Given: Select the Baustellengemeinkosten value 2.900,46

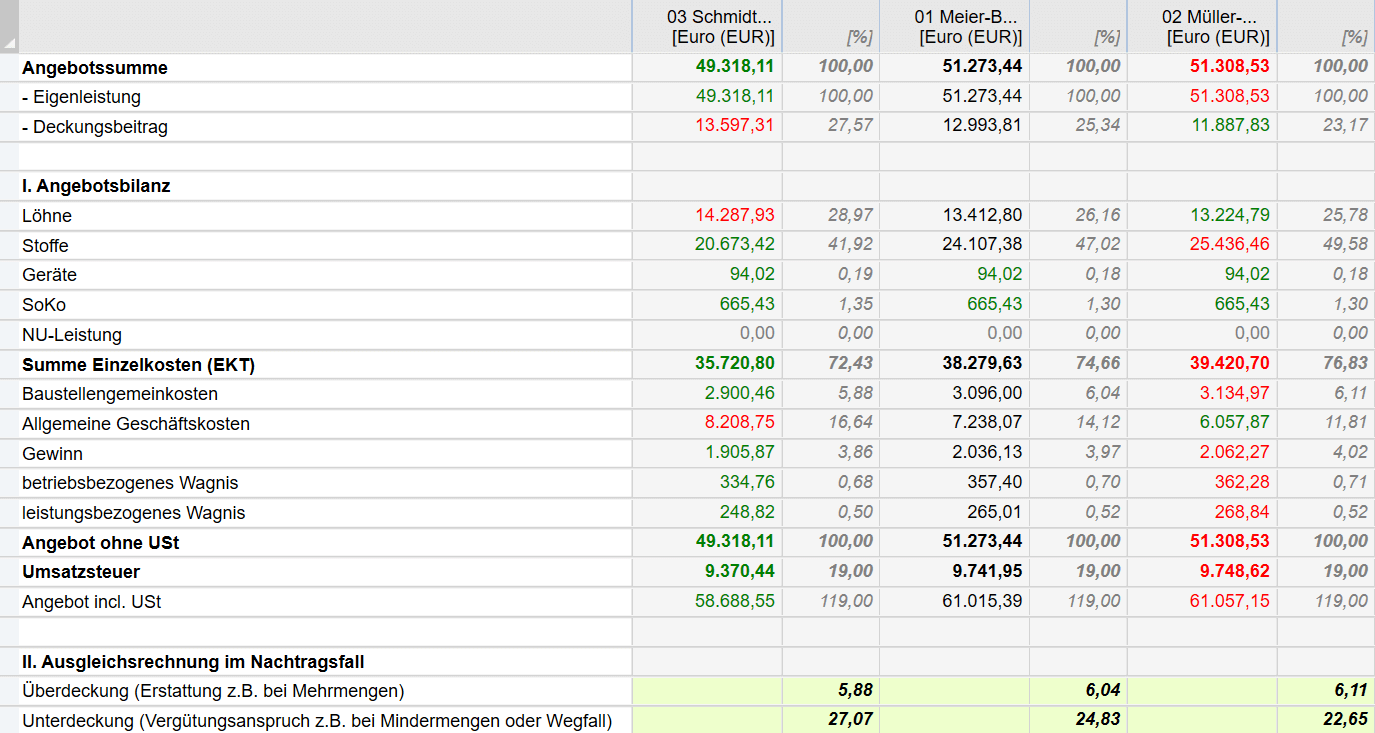Looking at the screenshot, I should coord(738,394).
